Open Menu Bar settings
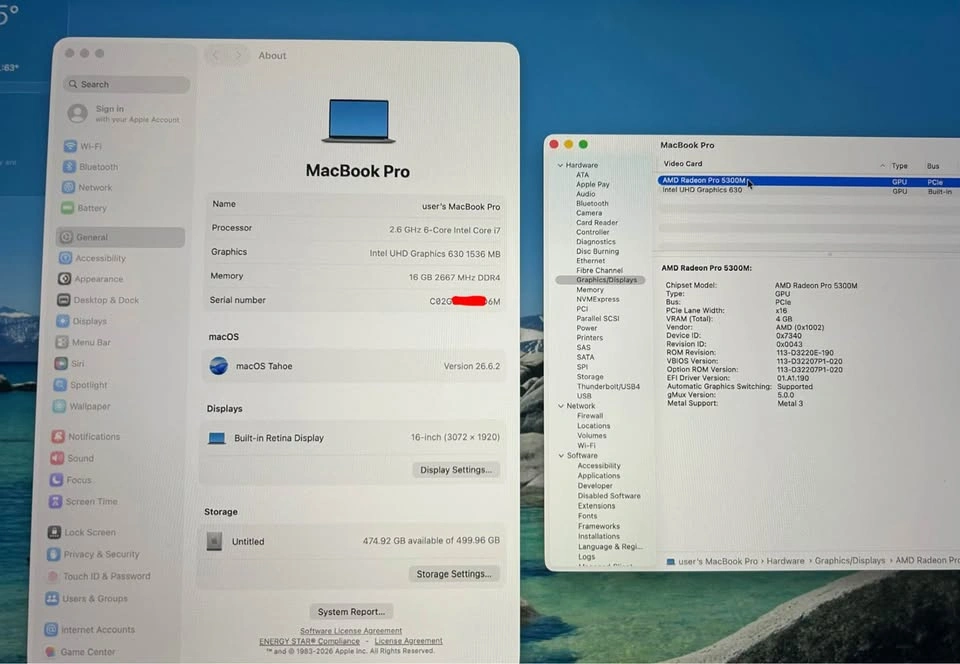 [x=83, y=342]
